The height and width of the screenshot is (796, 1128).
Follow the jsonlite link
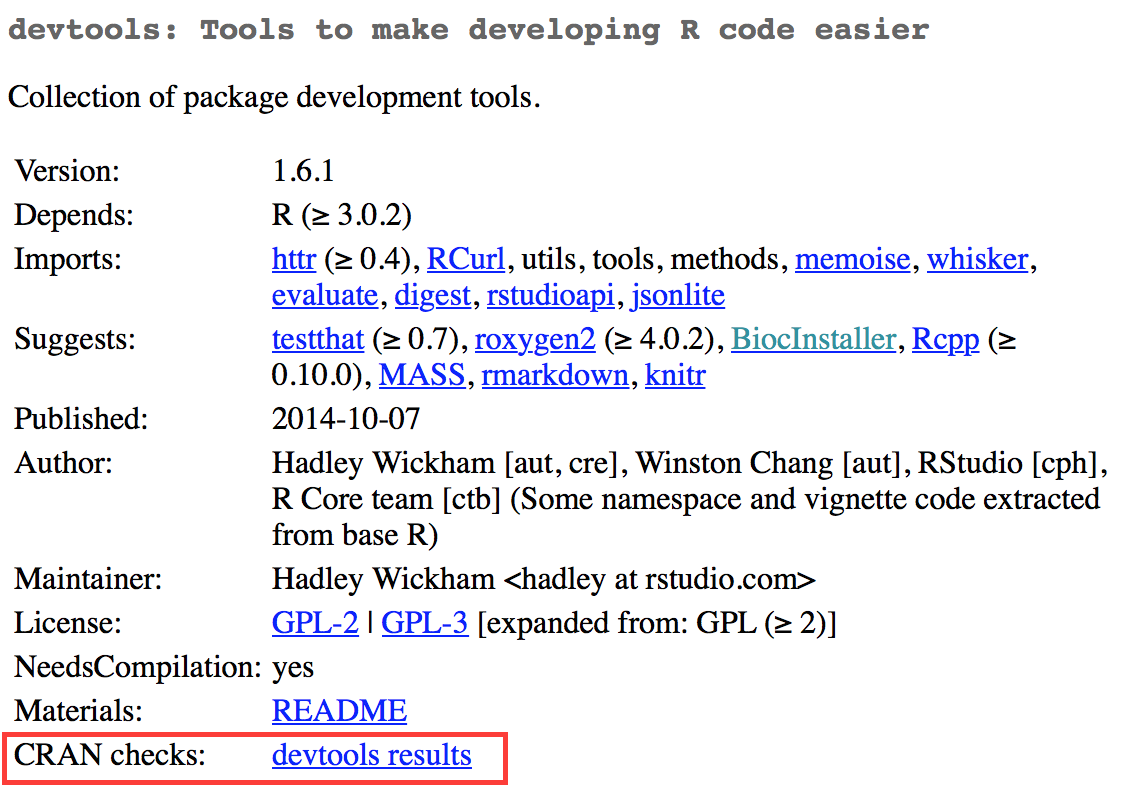pyautogui.click(x=678, y=295)
